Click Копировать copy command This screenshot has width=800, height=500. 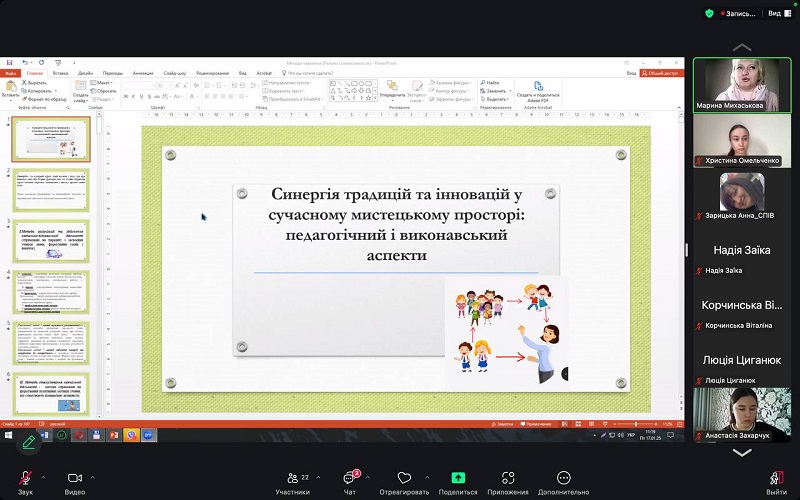tap(37, 91)
